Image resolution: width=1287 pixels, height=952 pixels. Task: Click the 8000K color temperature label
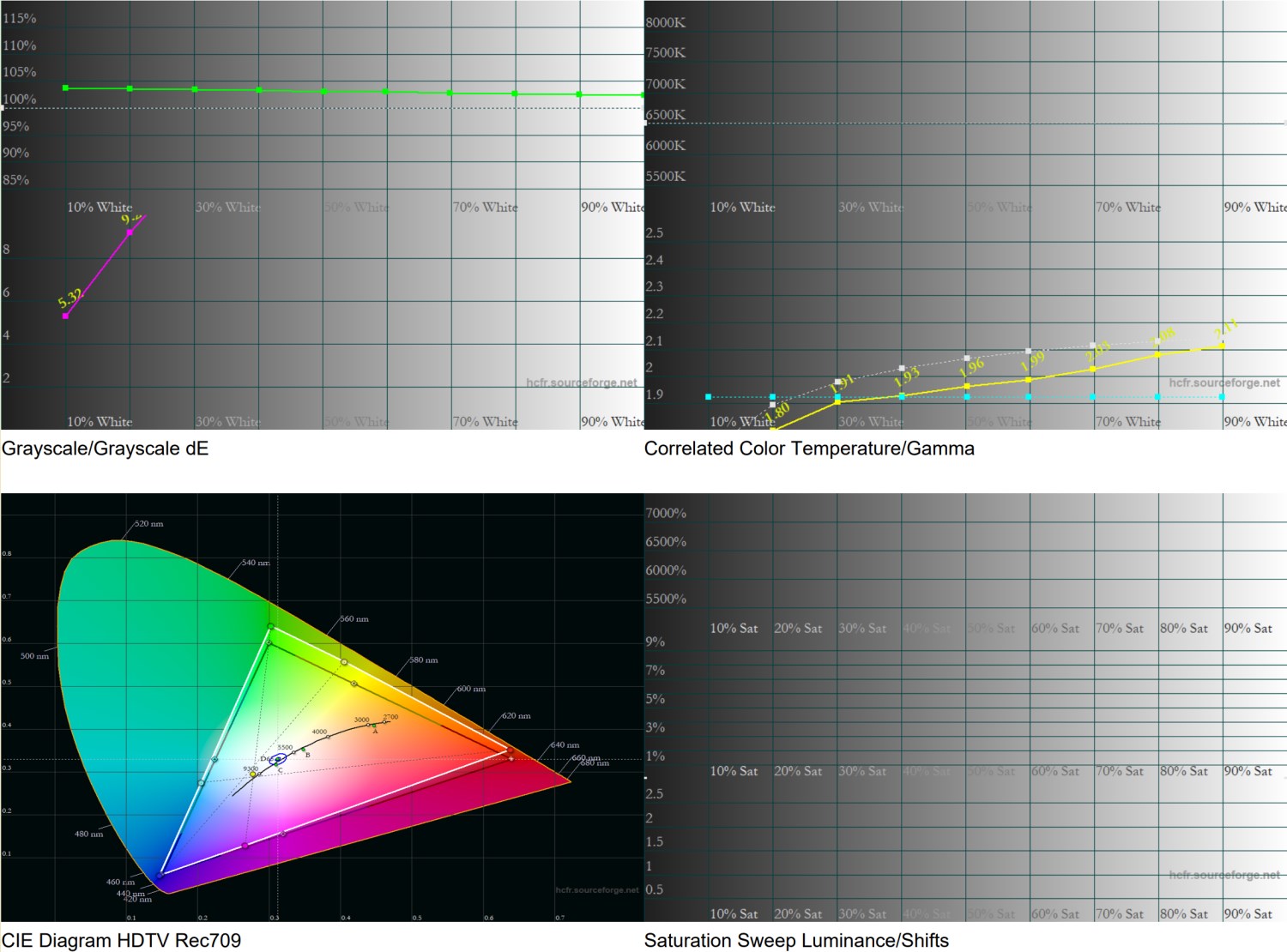(666, 22)
